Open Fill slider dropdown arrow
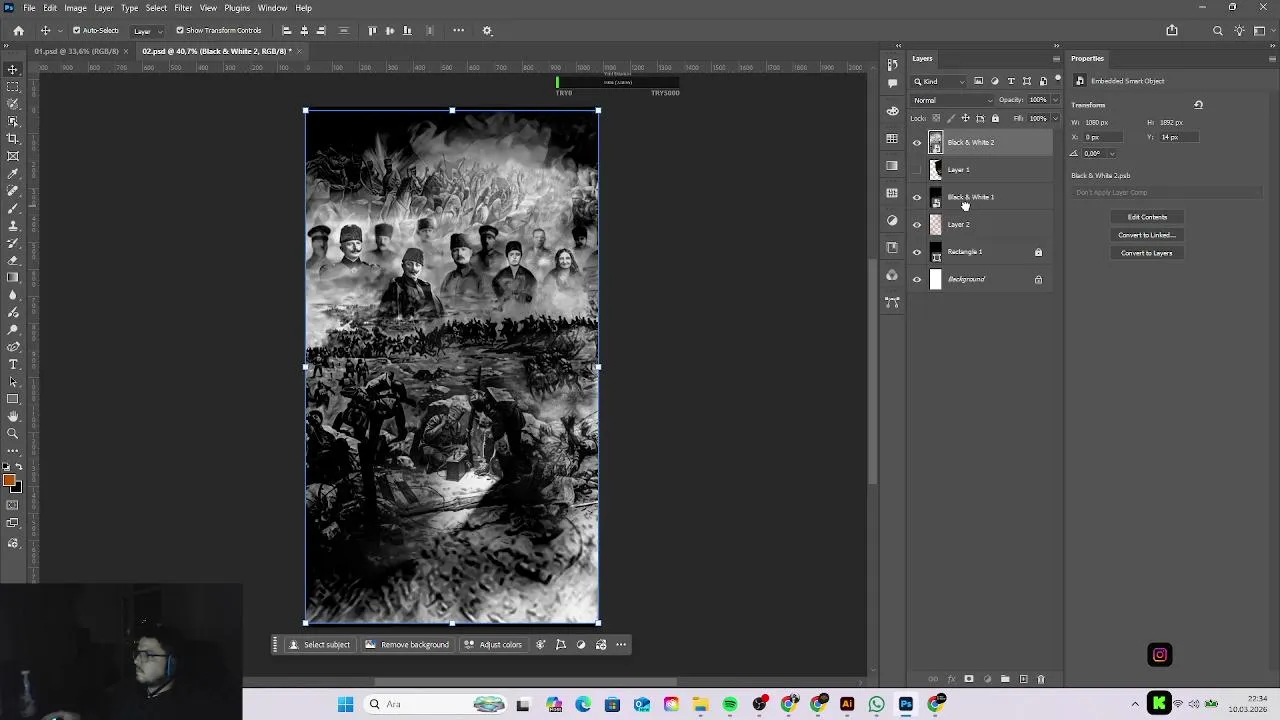Image resolution: width=1280 pixels, height=720 pixels. tap(1053, 118)
